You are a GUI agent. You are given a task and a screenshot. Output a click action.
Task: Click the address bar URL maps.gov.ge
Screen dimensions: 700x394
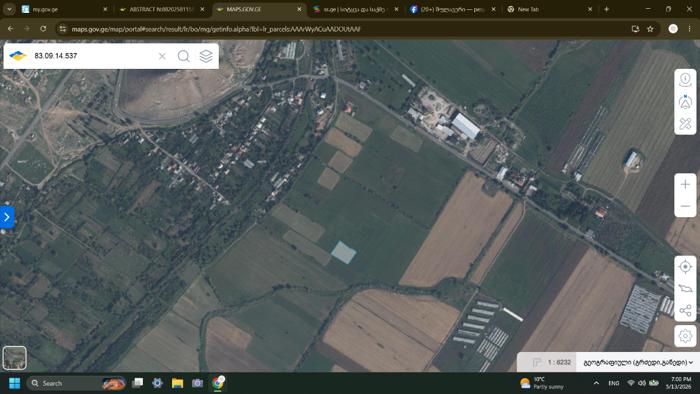tap(216, 29)
